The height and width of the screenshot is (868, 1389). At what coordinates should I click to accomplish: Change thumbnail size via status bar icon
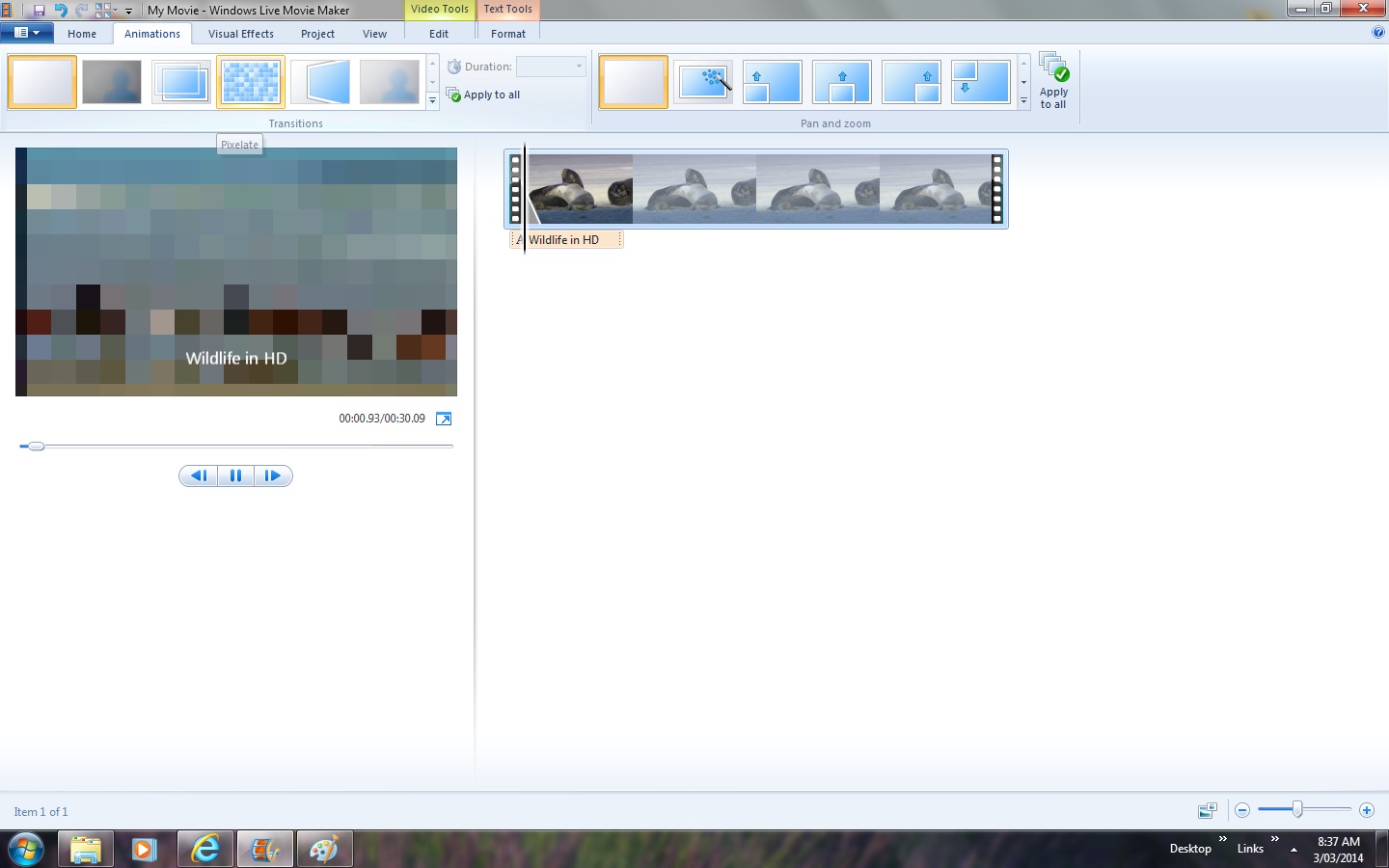1207,810
